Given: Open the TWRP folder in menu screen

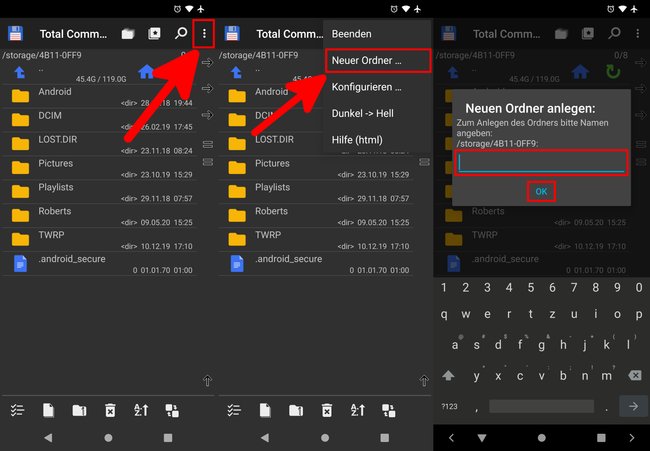Looking at the screenshot, I should click(x=316, y=240).
